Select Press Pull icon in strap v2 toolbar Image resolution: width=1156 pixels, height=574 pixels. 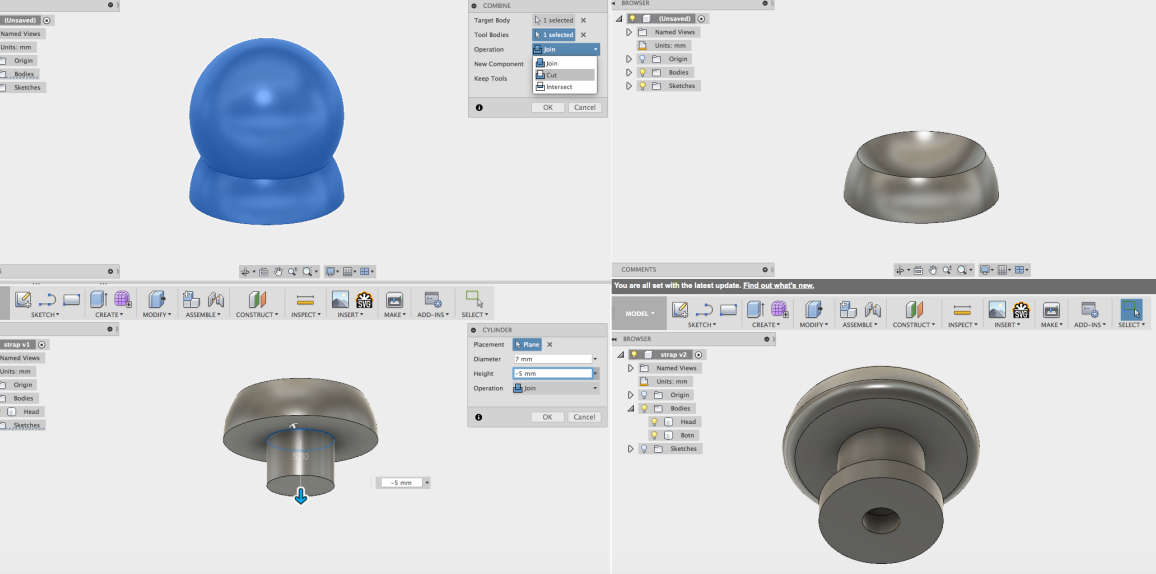(813, 309)
